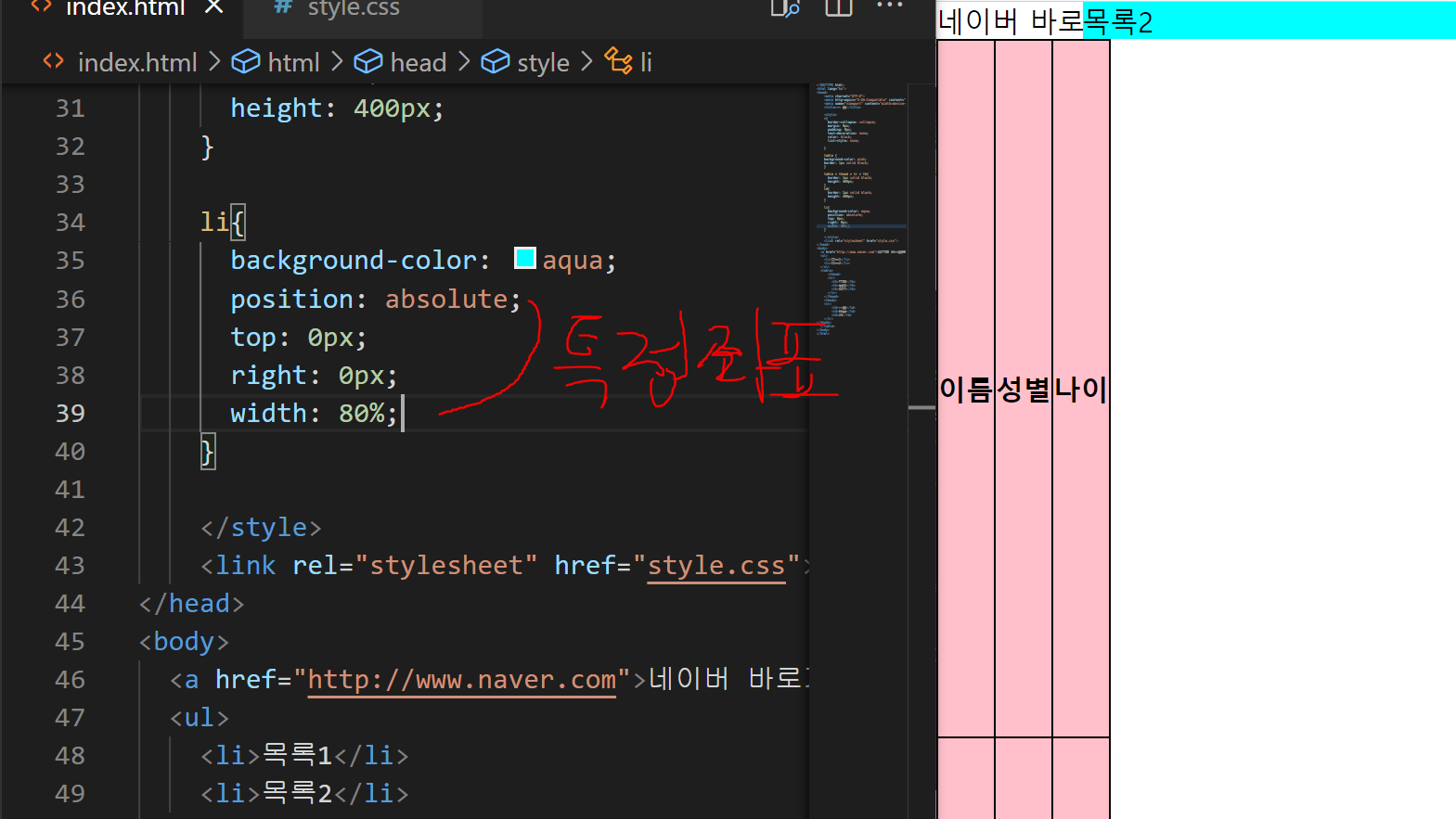The width and height of the screenshot is (1456, 819).
Task: Click line number 39
Action: (x=71, y=414)
